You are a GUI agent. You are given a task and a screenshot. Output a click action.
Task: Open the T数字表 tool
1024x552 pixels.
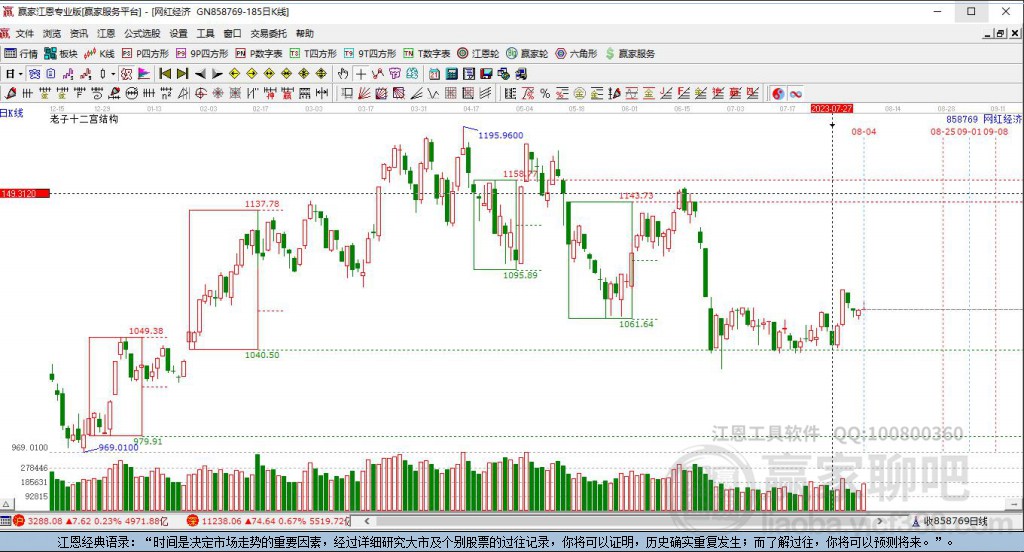(426, 54)
